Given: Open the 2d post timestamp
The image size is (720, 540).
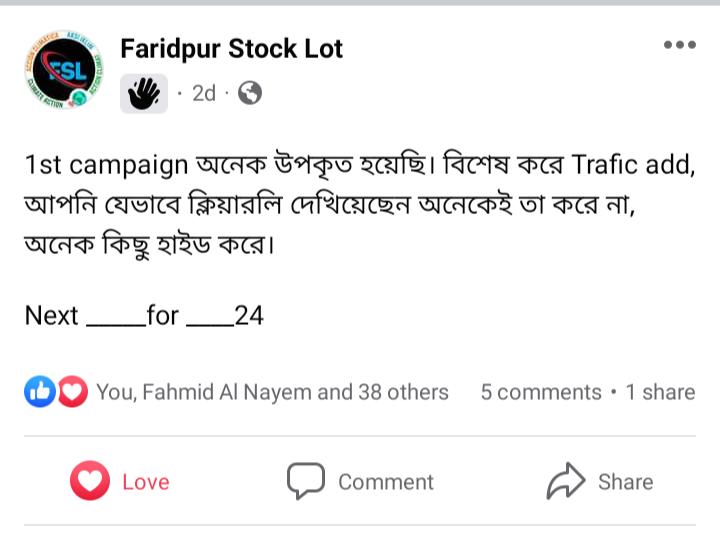Looking at the screenshot, I should (x=203, y=93).
